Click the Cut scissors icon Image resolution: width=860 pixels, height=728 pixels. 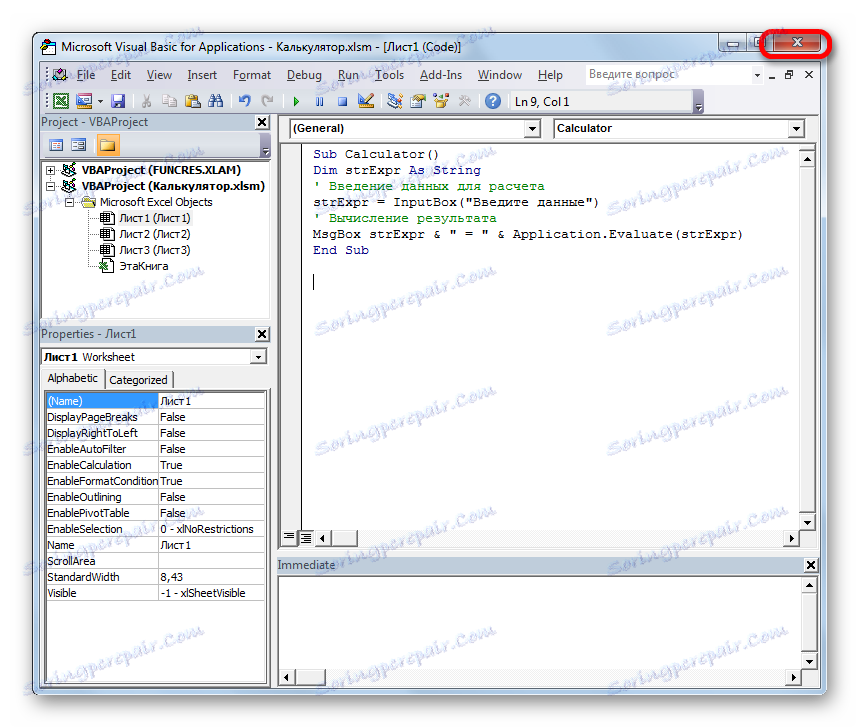146,101
